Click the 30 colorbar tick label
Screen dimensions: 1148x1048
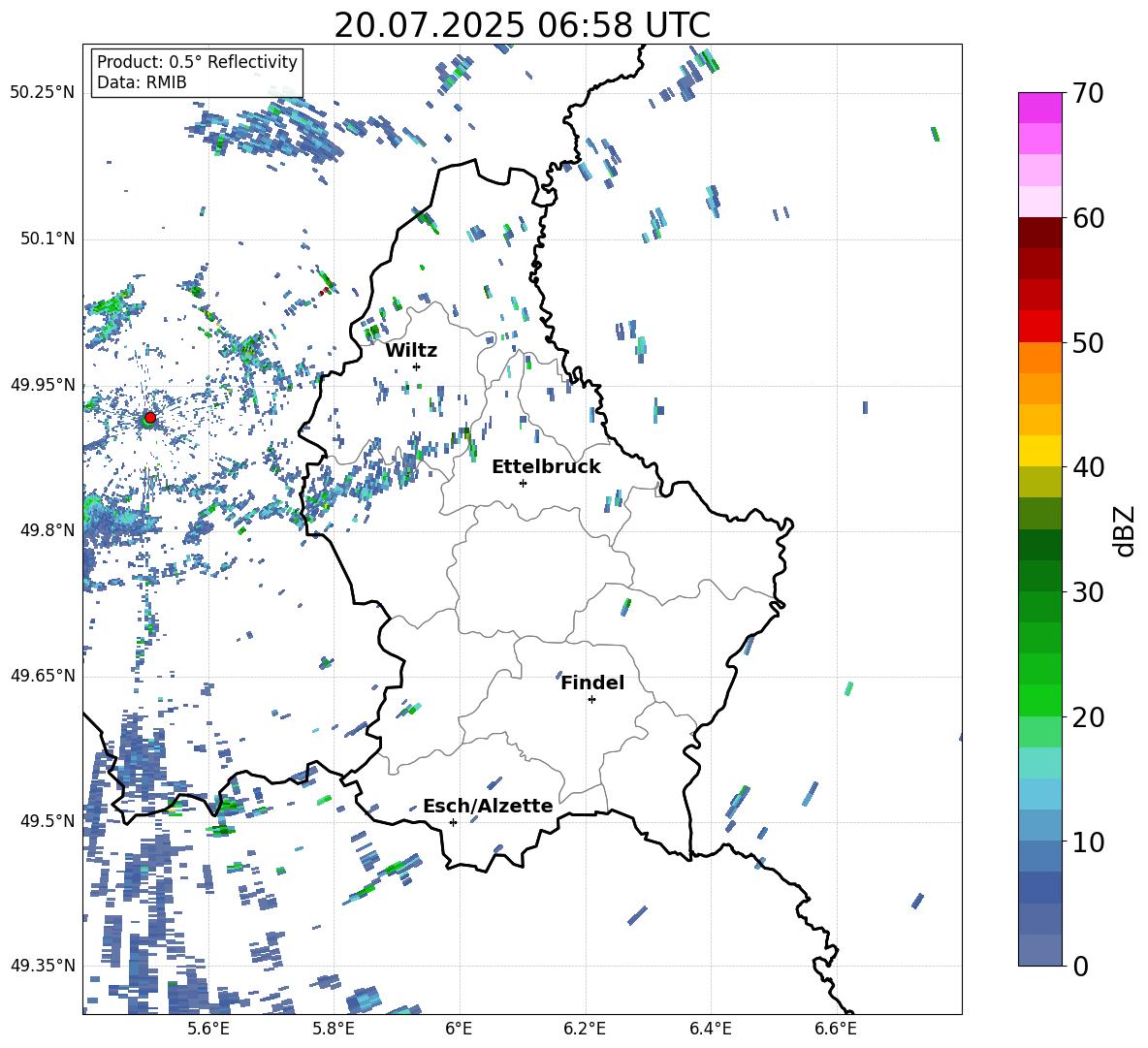1088,591
